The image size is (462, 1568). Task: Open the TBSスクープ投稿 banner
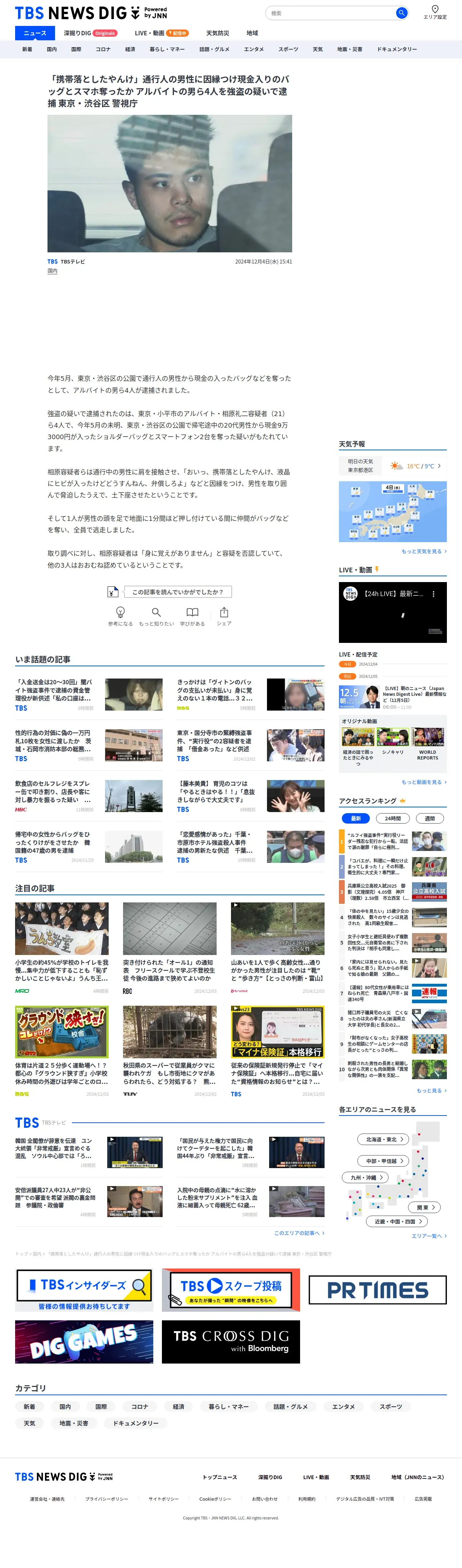(231, 1290)
